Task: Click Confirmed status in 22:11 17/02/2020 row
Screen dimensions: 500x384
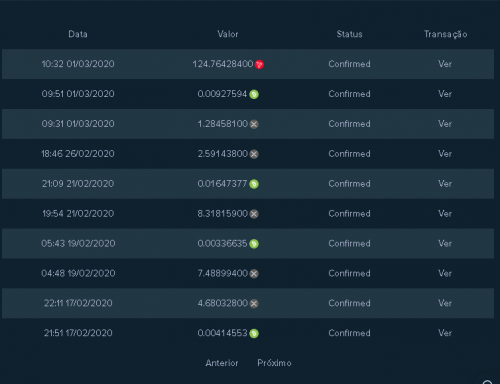Action: tap(349, 303)
